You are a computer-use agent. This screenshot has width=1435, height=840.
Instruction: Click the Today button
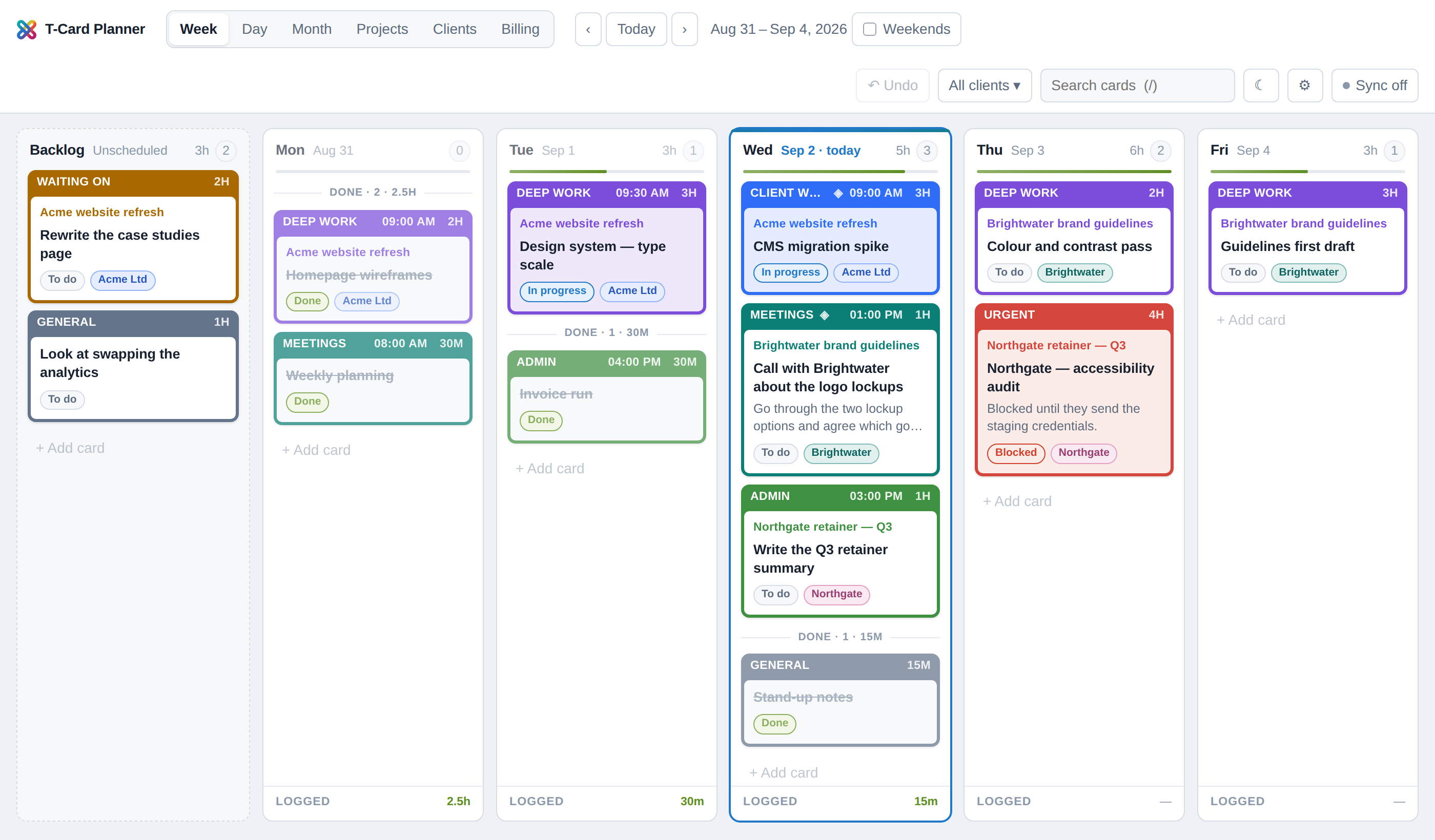click(x=636, y=29)
